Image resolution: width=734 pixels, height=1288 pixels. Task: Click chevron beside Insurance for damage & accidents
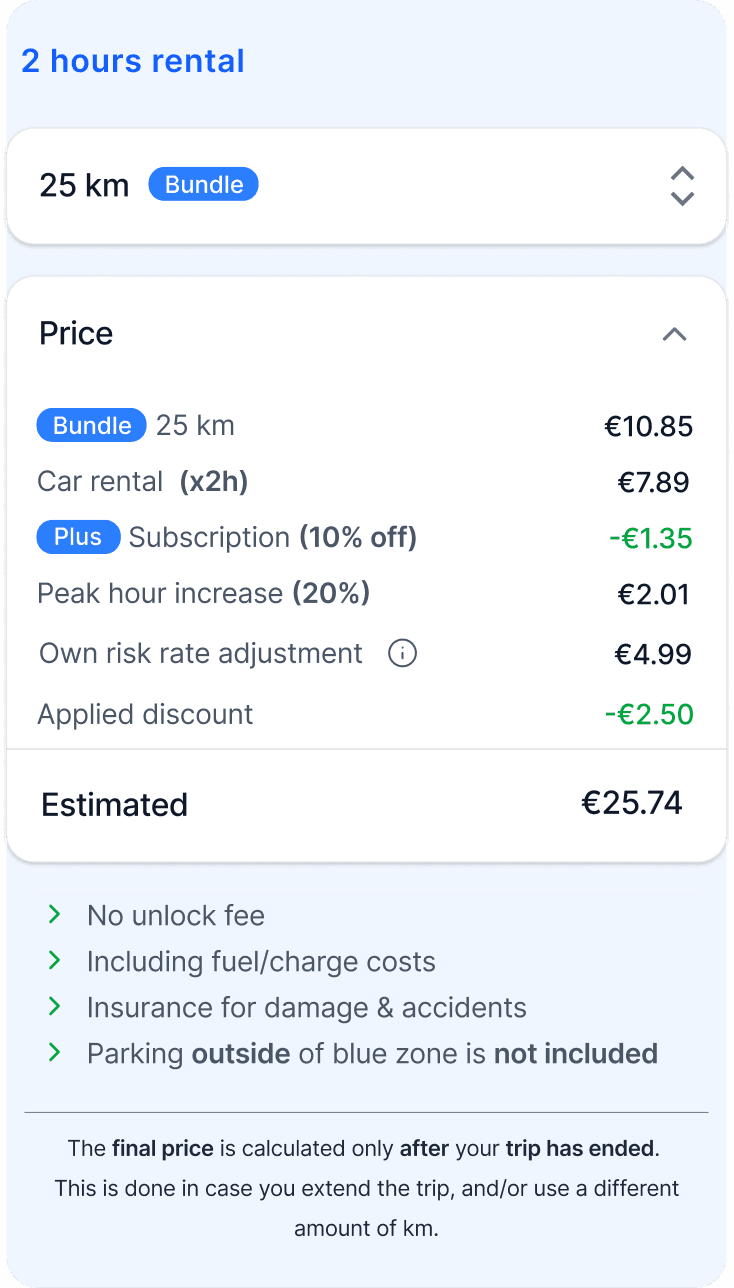[55, 1007]
